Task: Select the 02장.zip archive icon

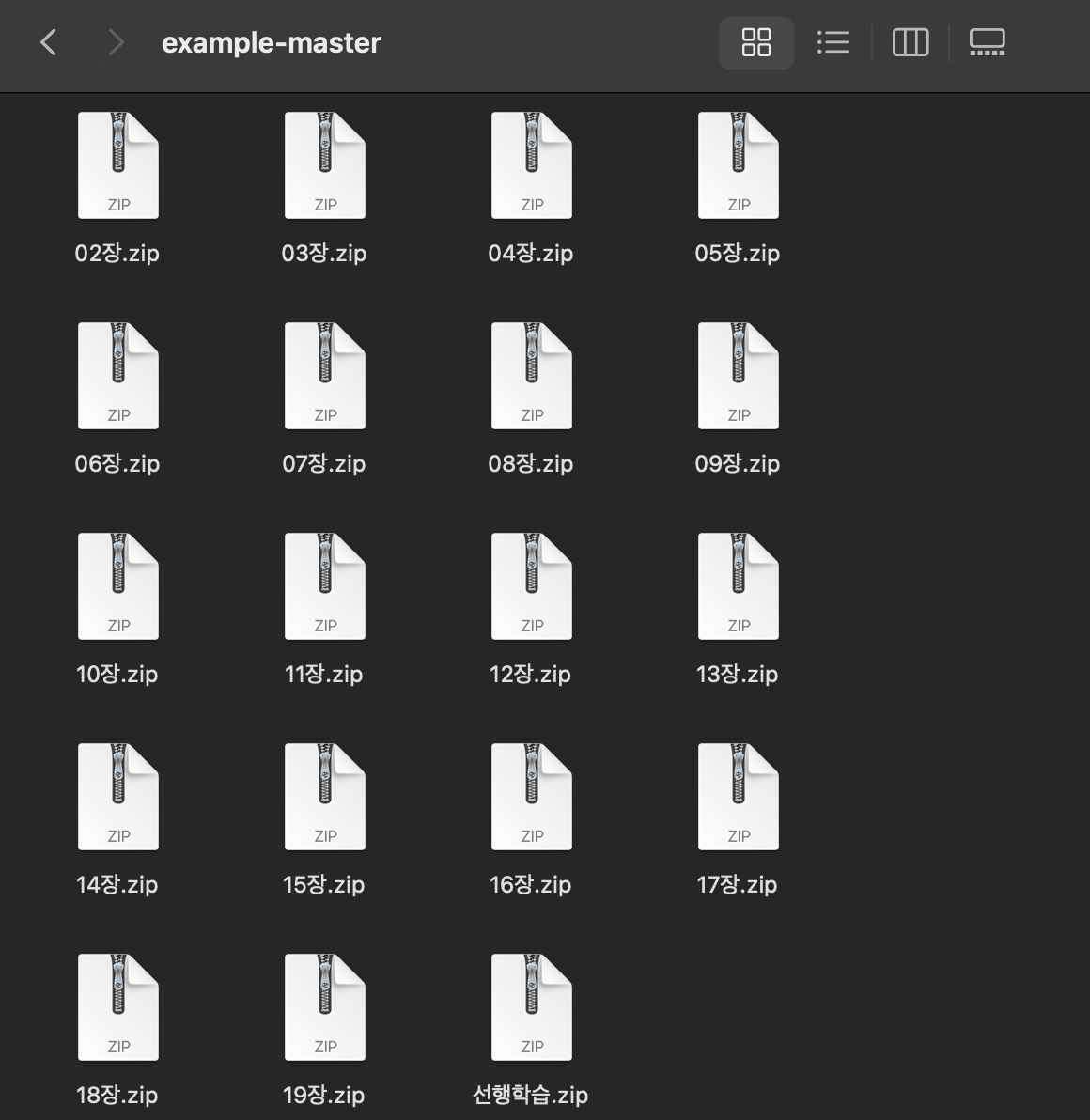Action: pyautogui.click(x=117, y=165)
